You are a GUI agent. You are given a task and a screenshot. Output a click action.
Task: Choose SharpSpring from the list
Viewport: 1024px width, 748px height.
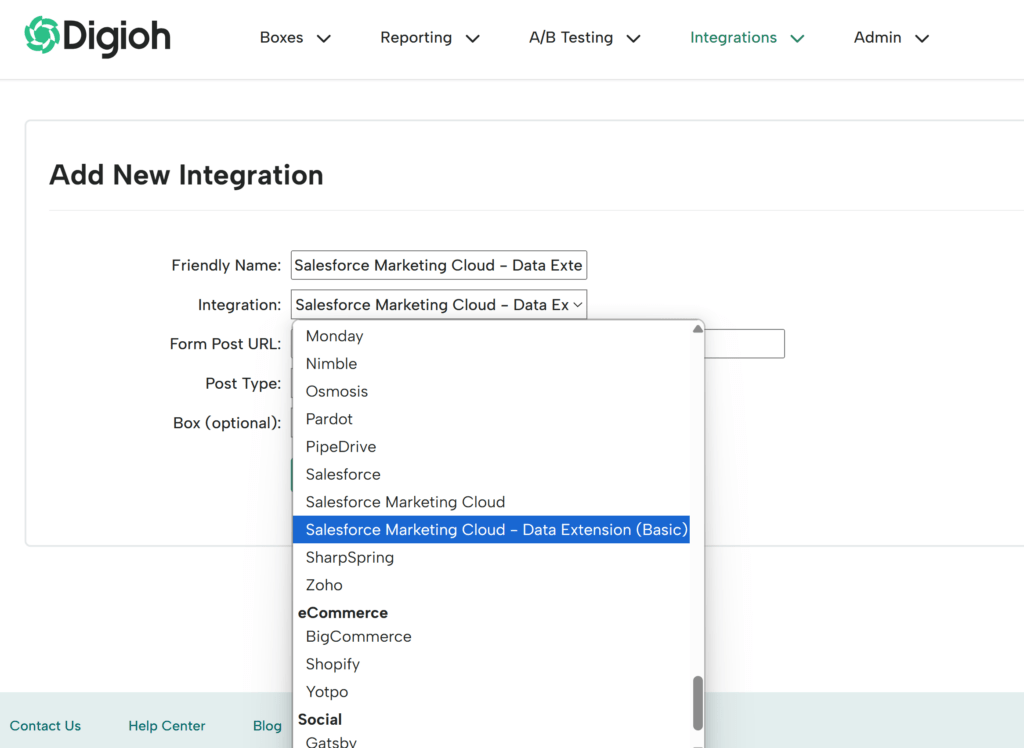pyautogui.click(x=491, y=557)
